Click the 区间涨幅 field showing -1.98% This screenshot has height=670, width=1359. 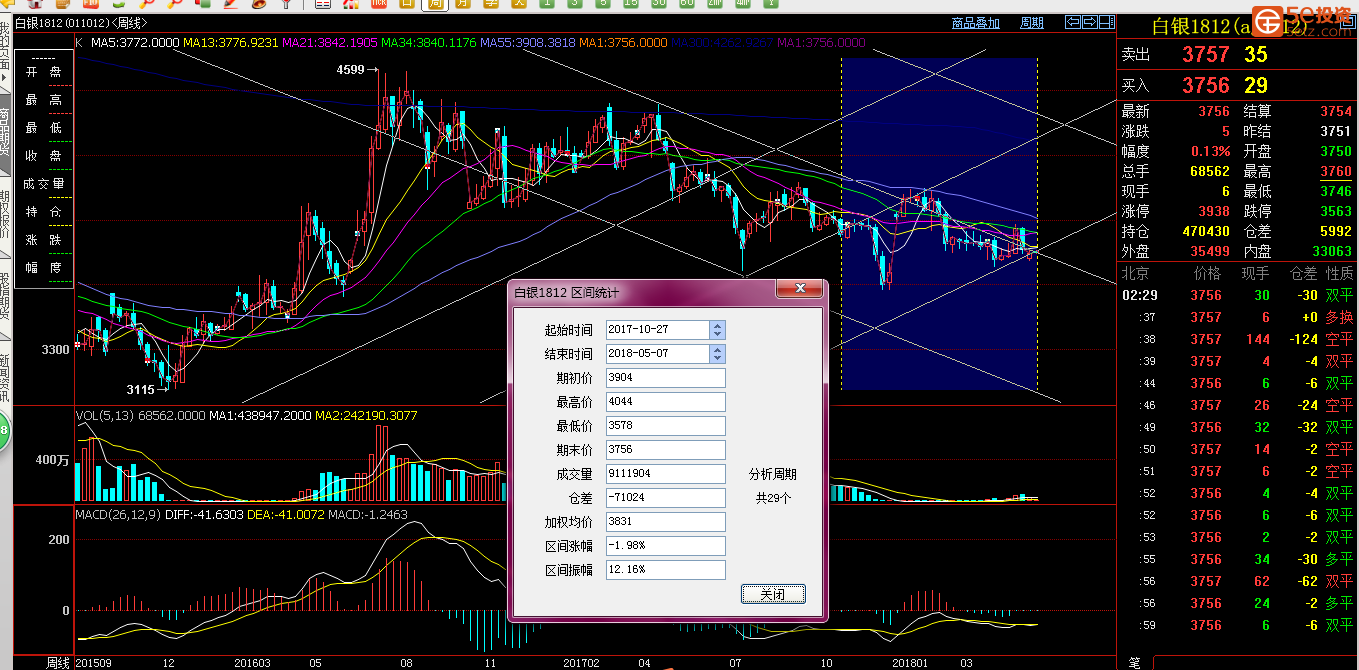click(665, 545)
